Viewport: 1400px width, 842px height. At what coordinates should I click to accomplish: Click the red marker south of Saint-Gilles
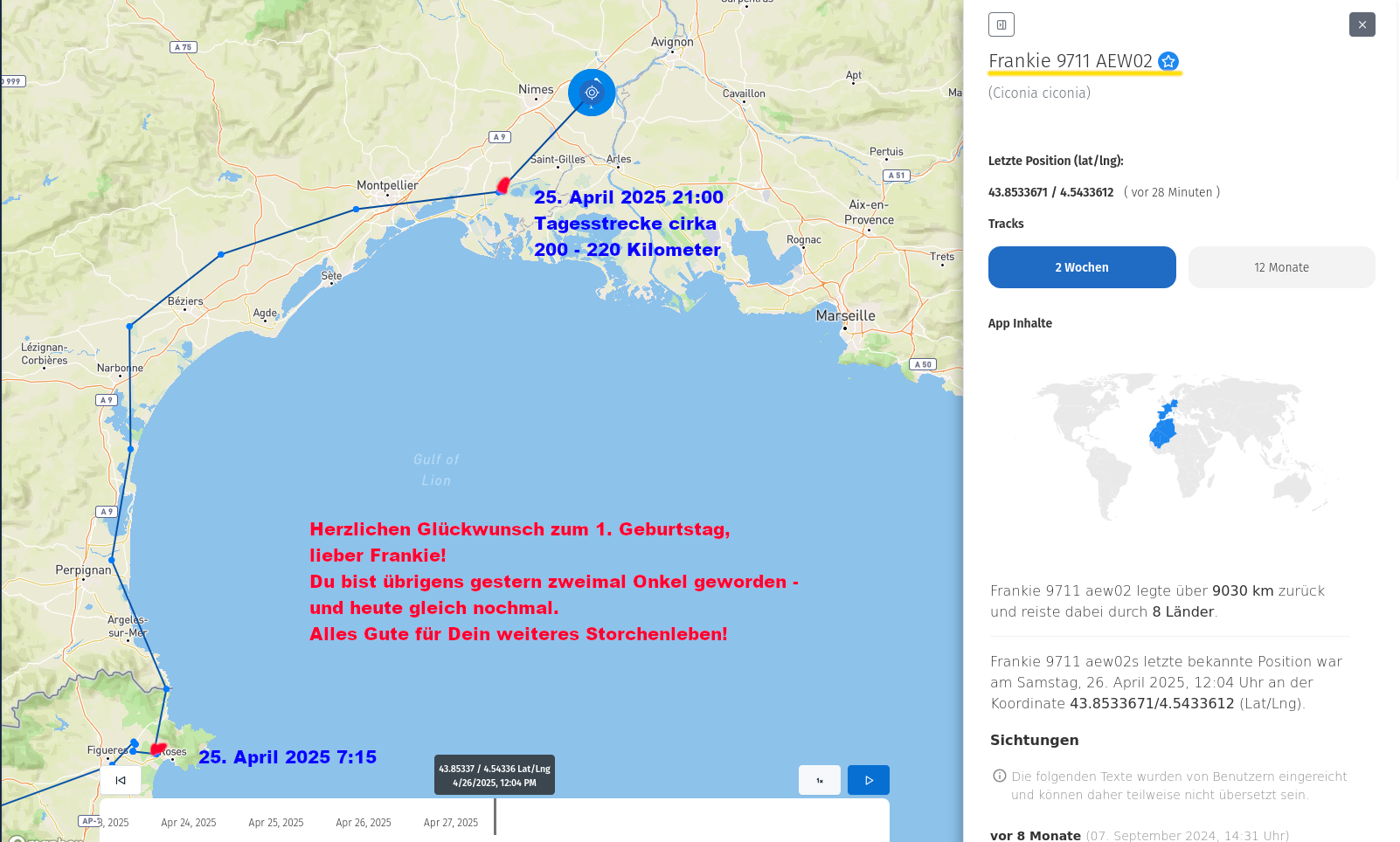(x=503, y=185)
